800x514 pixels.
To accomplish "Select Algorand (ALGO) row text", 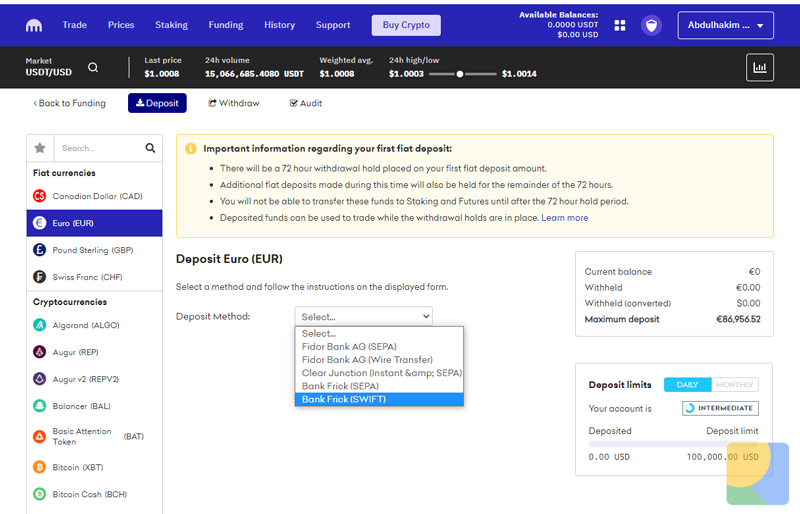I will pyautogui.click(x=86, y=325).
